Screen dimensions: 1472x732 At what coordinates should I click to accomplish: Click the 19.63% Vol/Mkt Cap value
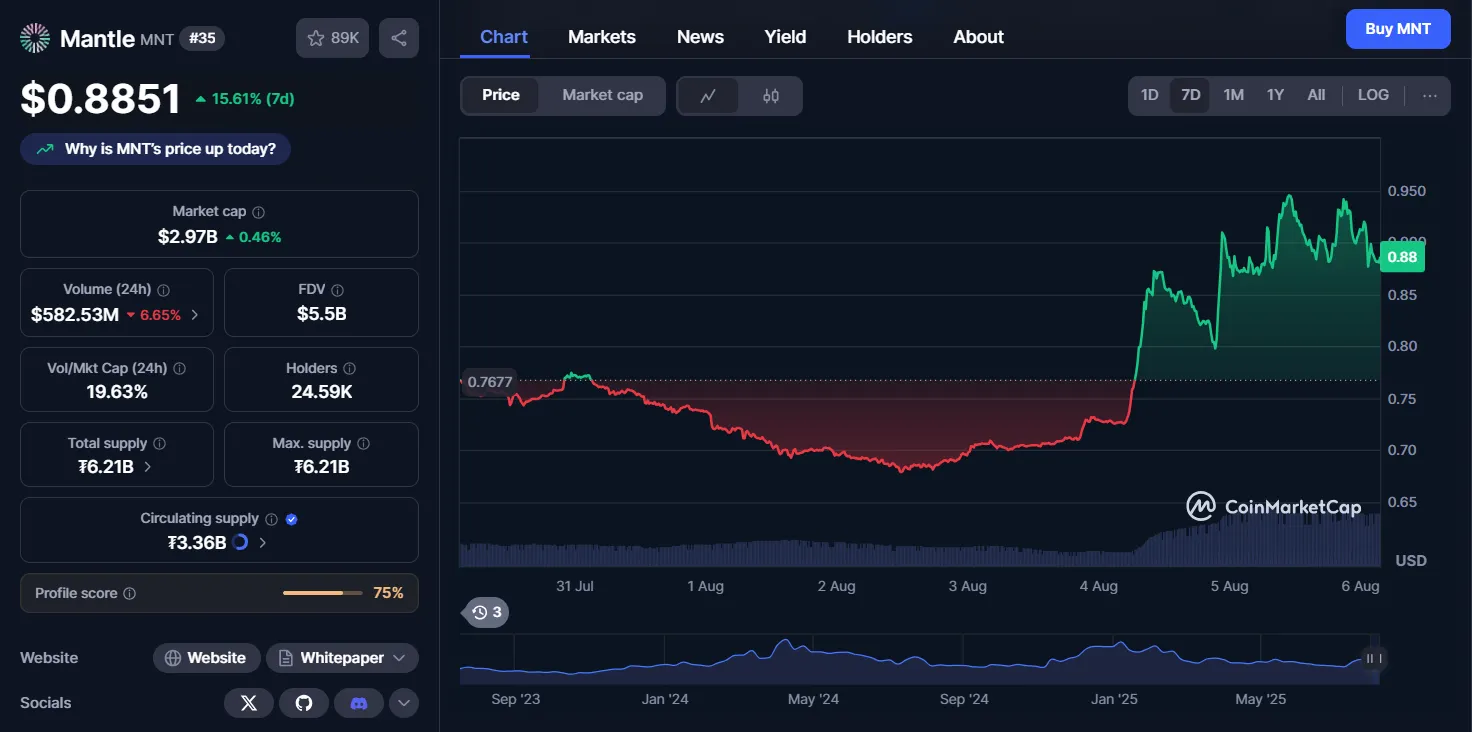[x=117, y=391]
